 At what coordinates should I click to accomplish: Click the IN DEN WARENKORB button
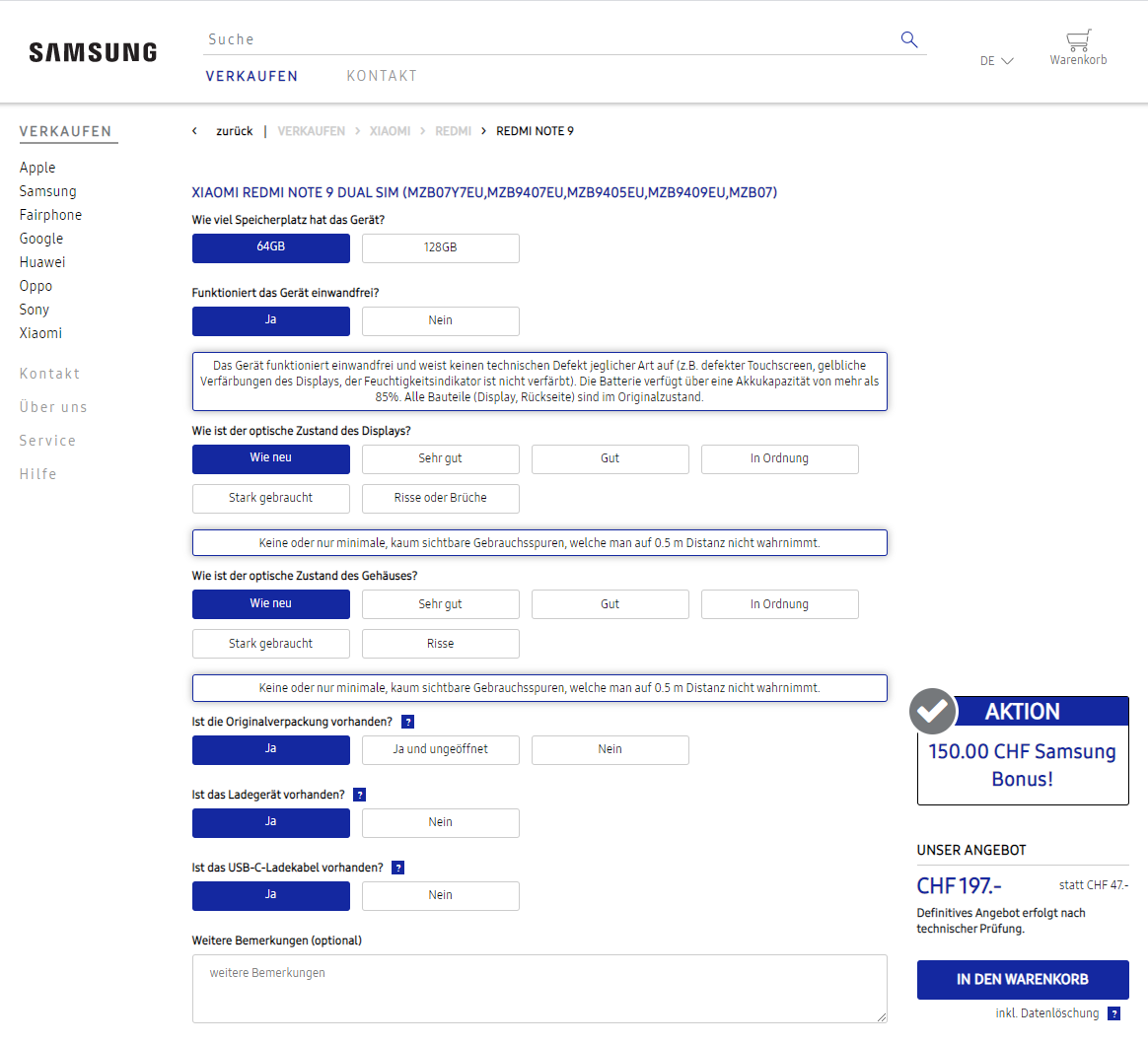pos(1022,979)
